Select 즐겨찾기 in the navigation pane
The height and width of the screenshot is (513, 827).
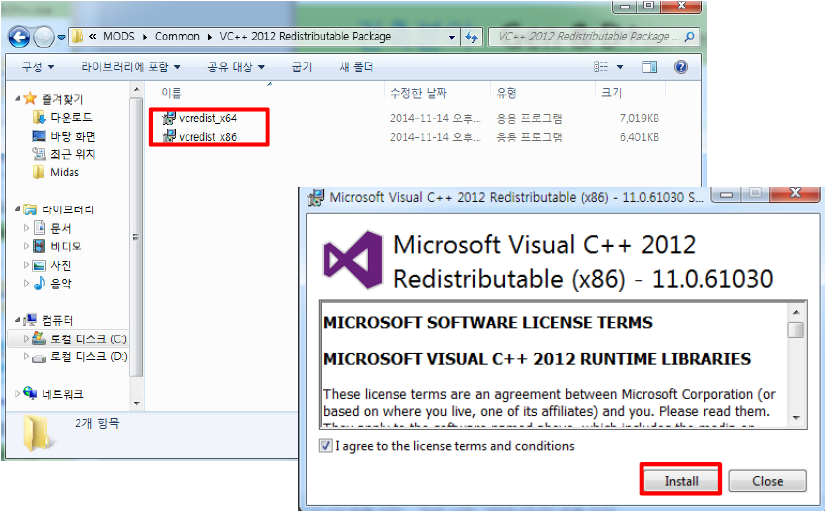(x=62, y=99)
